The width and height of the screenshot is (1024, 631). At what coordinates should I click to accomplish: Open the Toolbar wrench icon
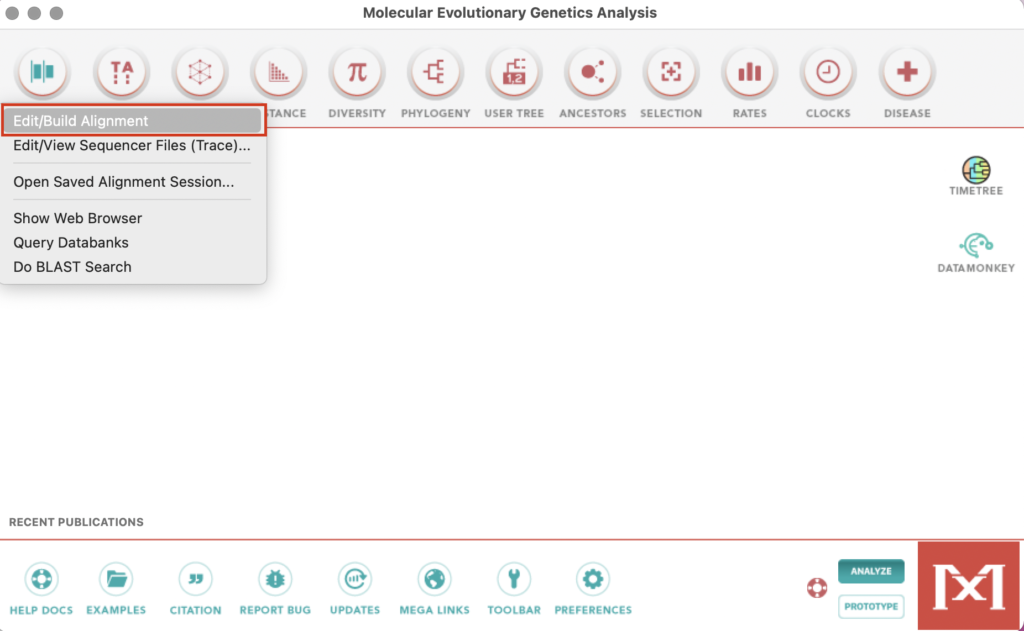click(x=514, y=579)
